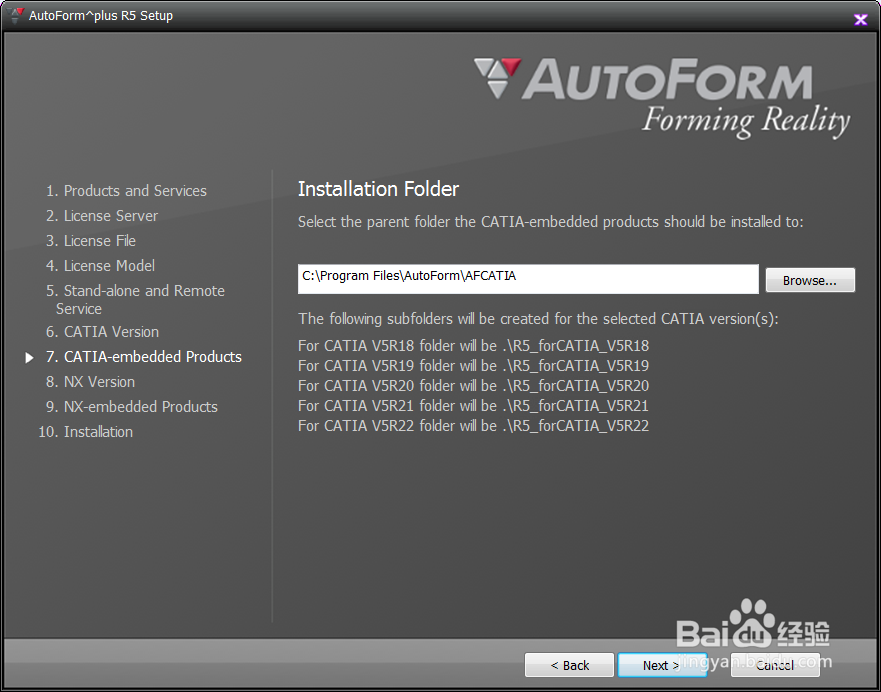881x692 pixels.
Task: Click the Next > button
Action: 661,665
